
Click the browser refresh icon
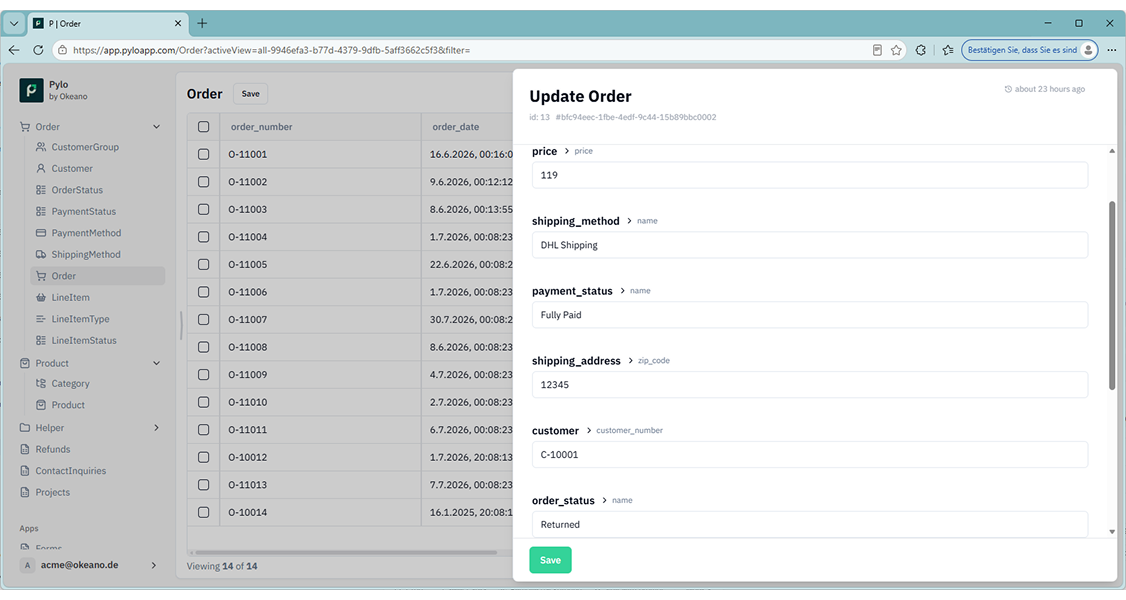pyautogui.click(x=38, y=50)
